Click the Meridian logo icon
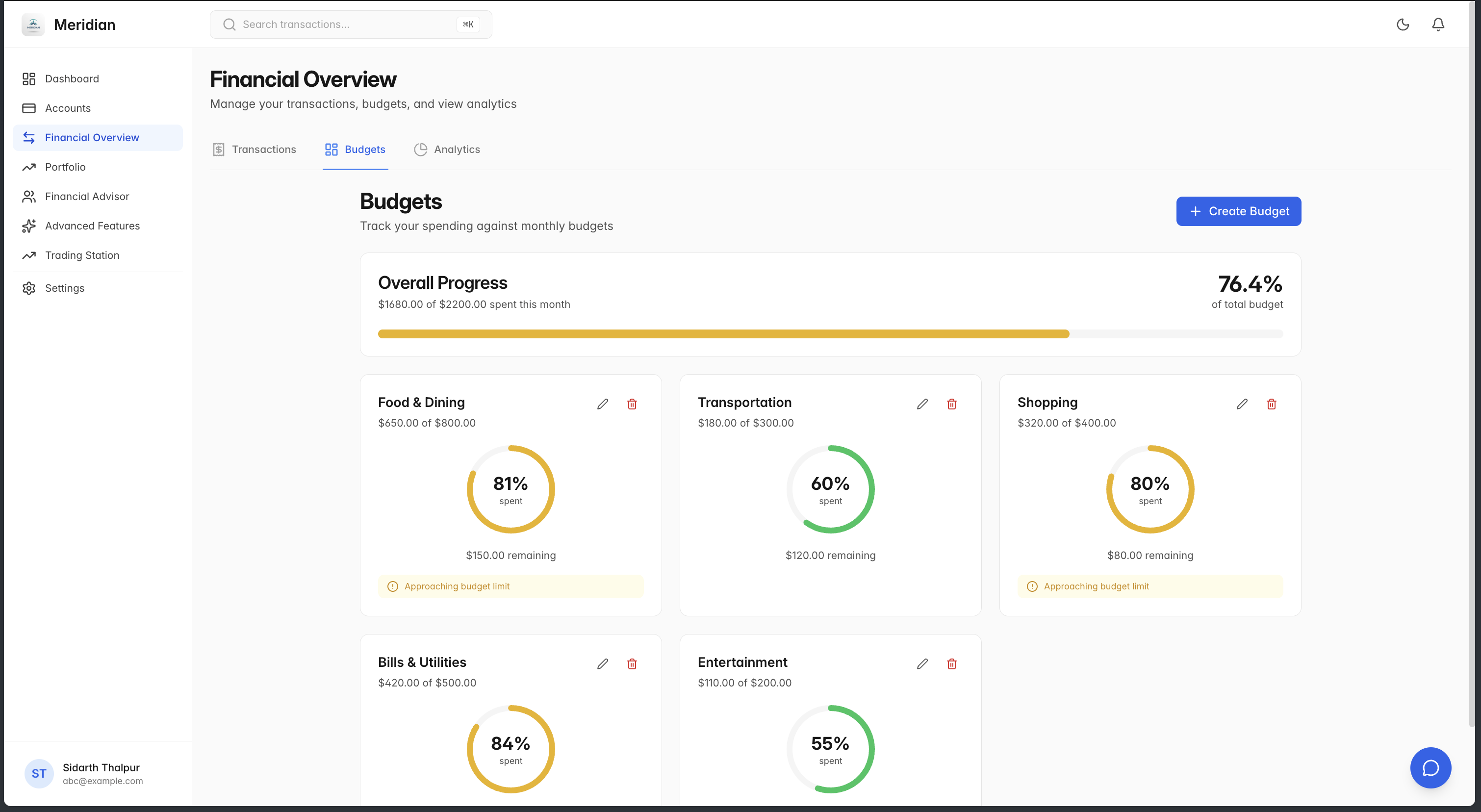1481x812 pixels. 33,25
